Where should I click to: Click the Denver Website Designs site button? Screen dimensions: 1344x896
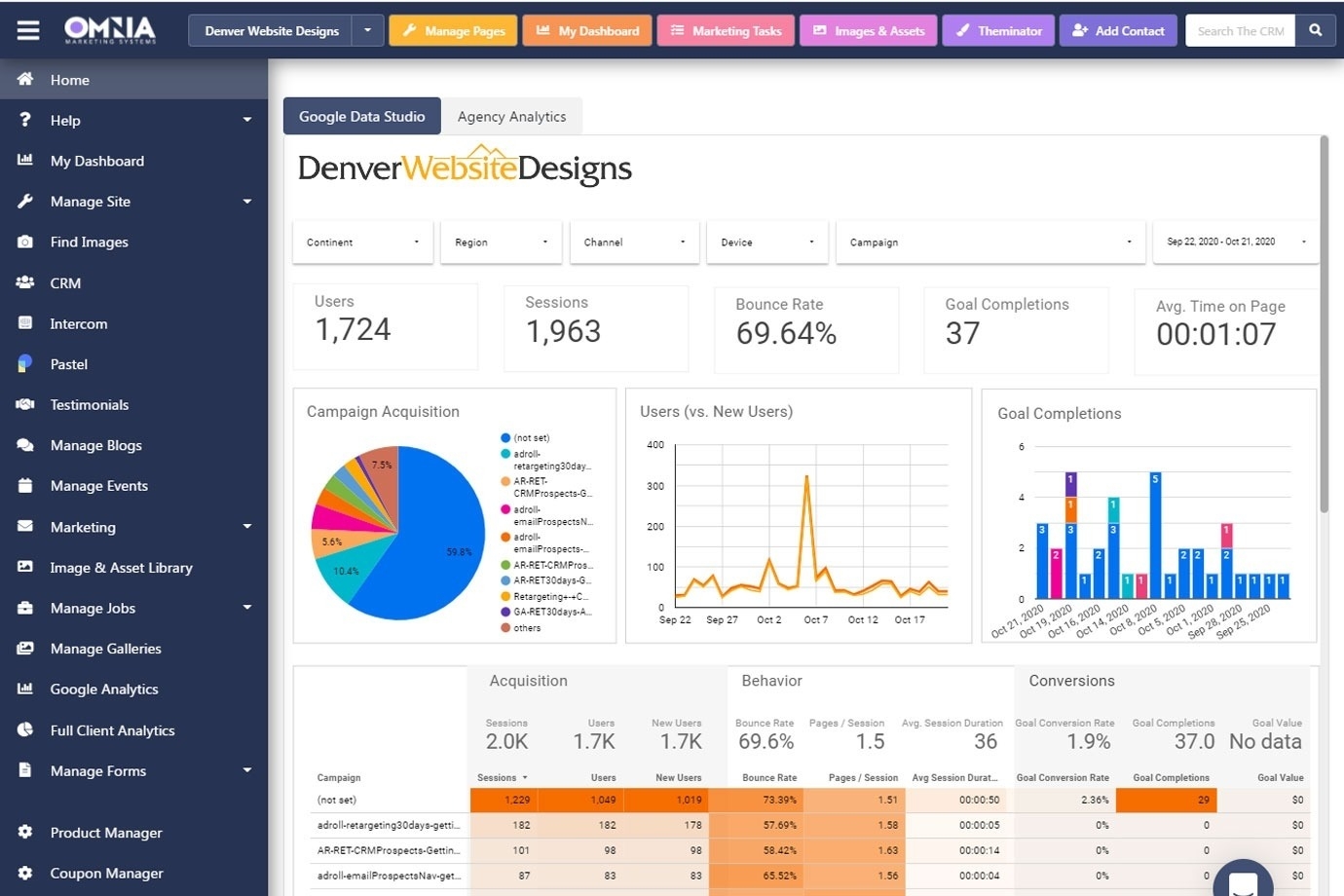[x=271, y=30]
